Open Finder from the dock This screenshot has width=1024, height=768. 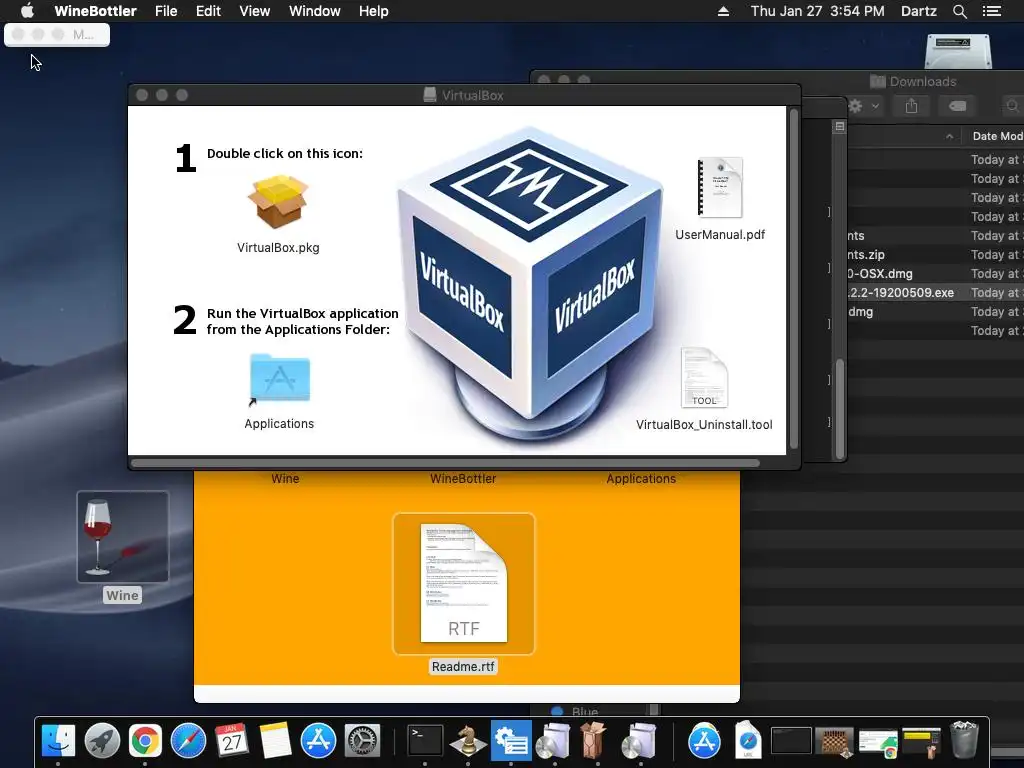click(x=58, y=741)
